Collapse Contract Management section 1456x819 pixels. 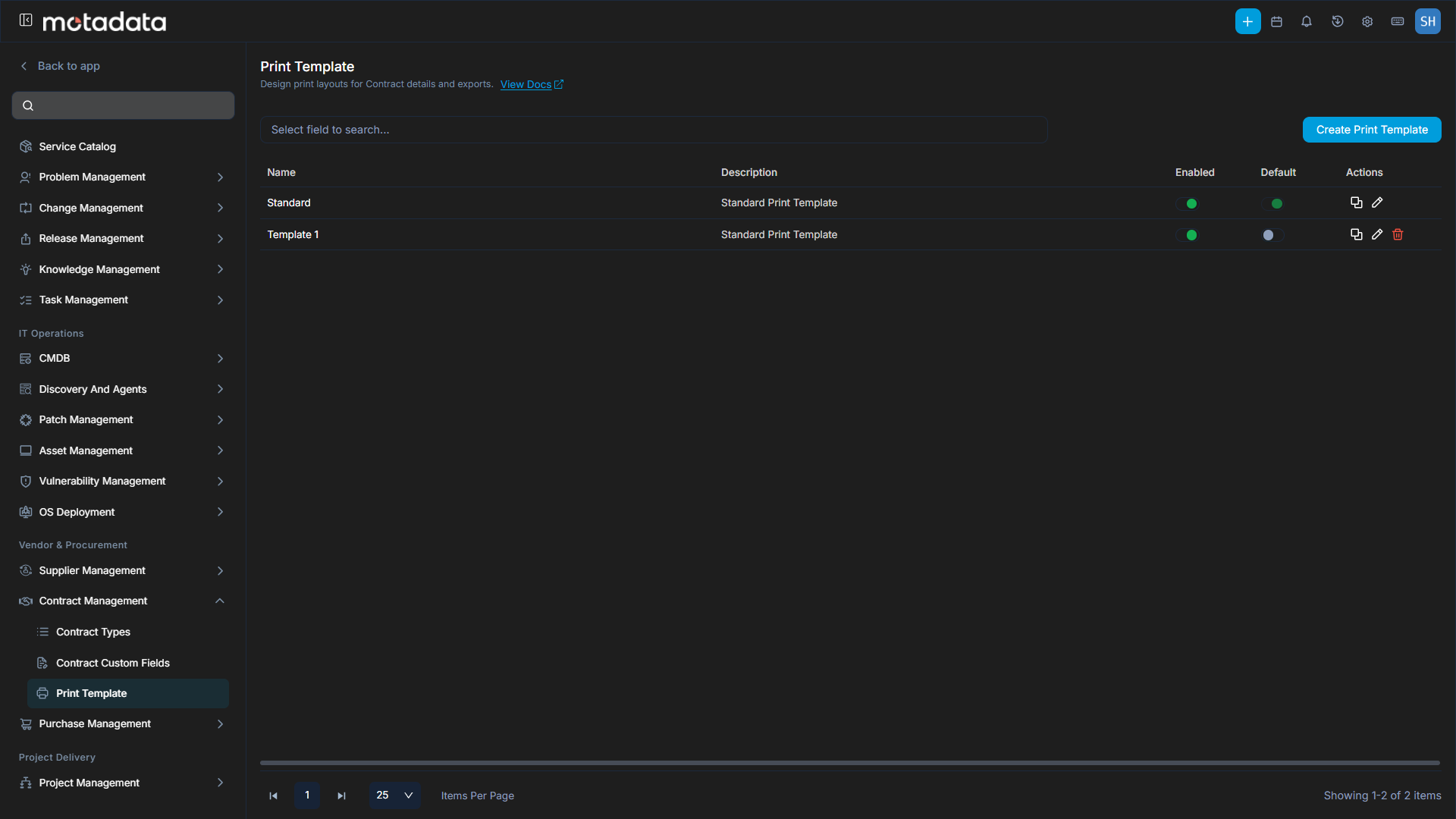[x=220, y=601]
